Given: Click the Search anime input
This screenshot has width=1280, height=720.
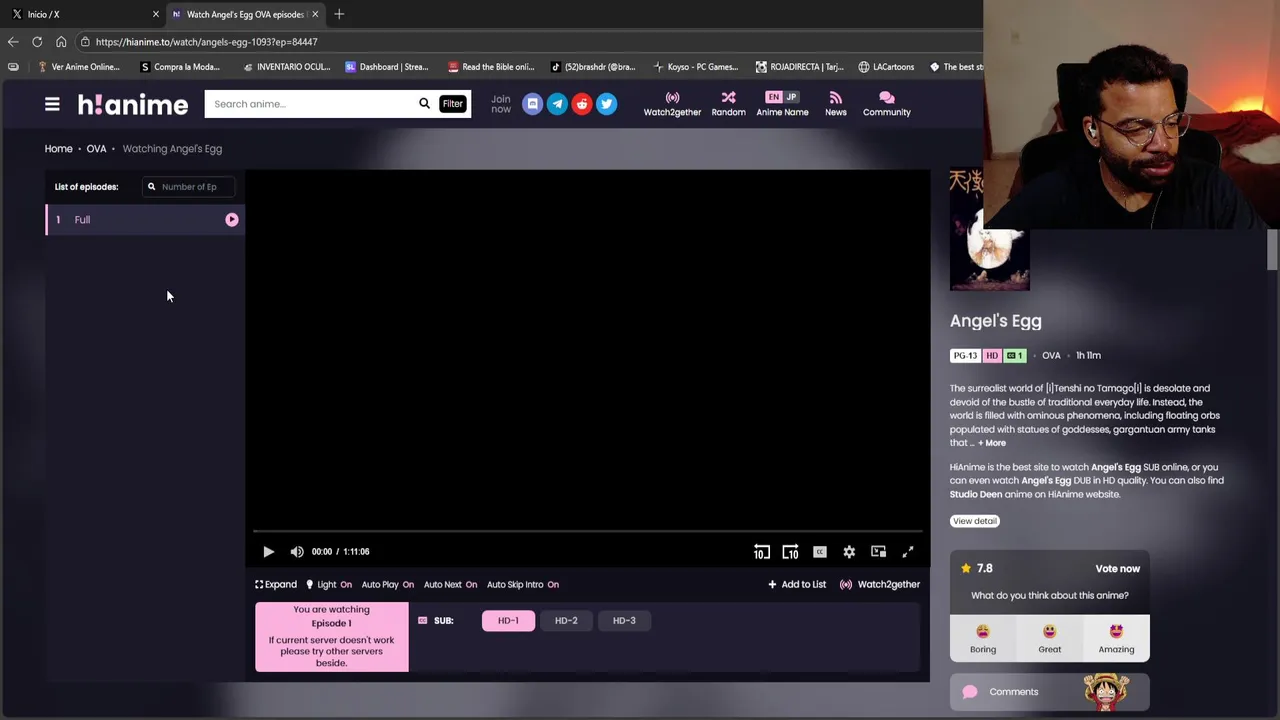Looking at the screenshot, I should point(310,104).
